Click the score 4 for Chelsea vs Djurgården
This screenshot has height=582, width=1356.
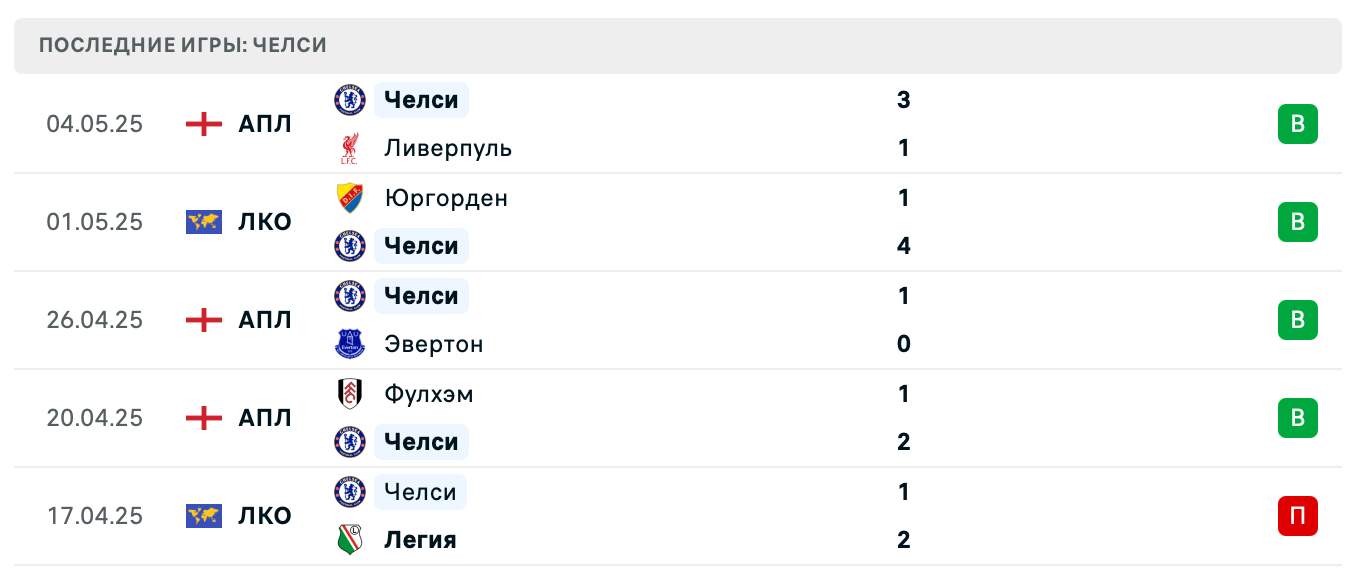(903, 245)
